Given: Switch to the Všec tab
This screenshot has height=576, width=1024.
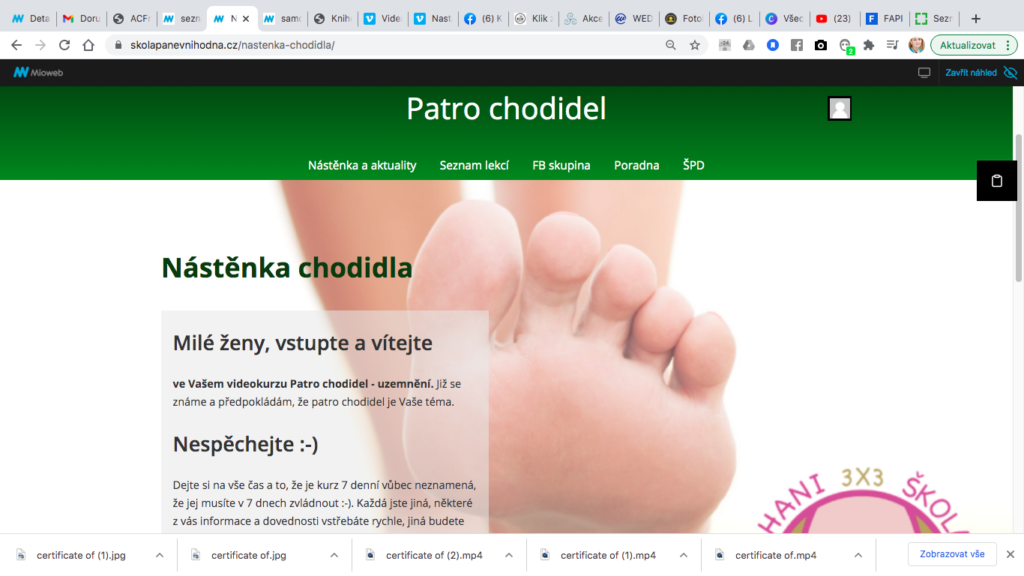Looking at the screenshot, I should tap(785, 19).
